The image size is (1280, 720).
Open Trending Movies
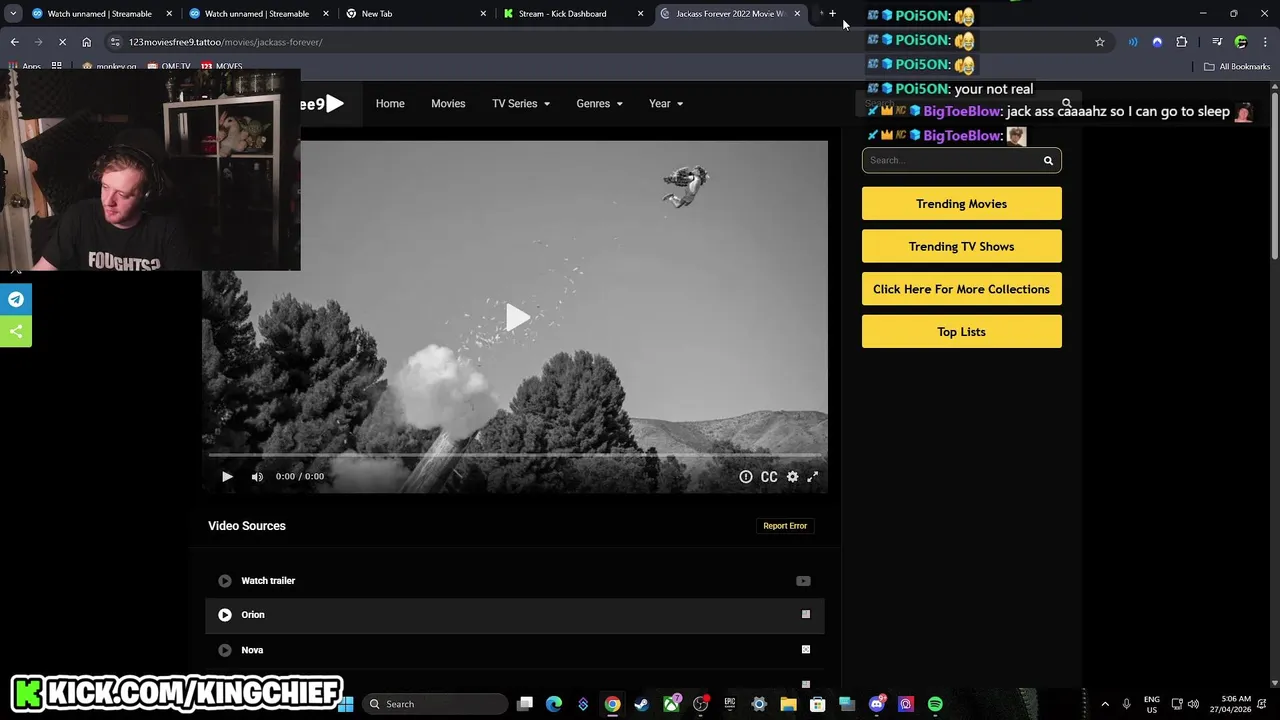tap(961, 204)
